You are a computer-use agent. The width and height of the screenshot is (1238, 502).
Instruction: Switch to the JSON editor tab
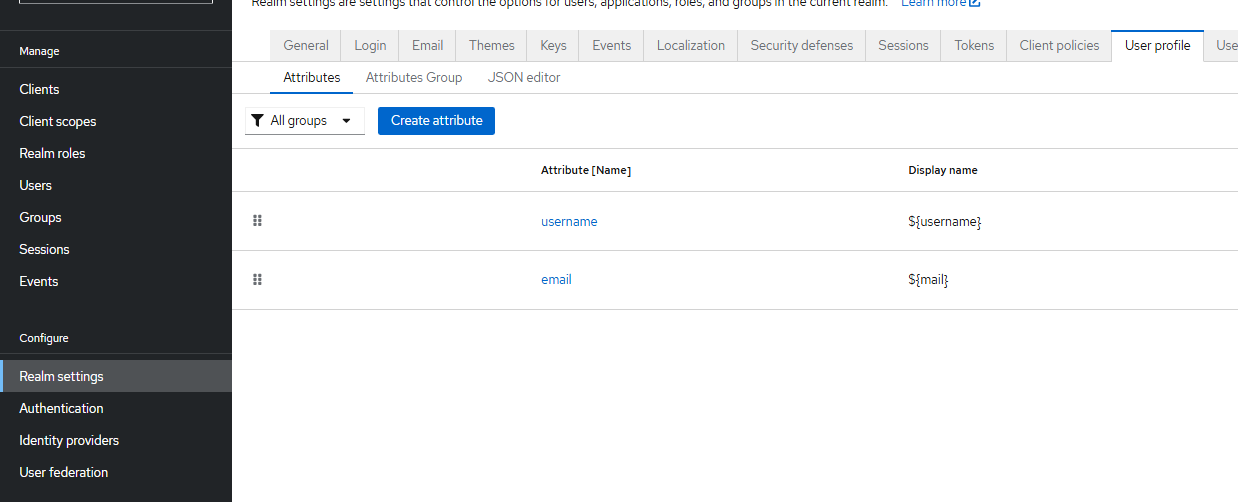524,77
